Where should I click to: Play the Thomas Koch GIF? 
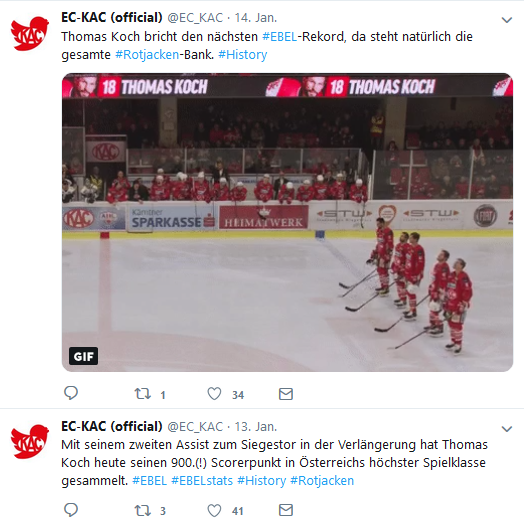(287, 222)
